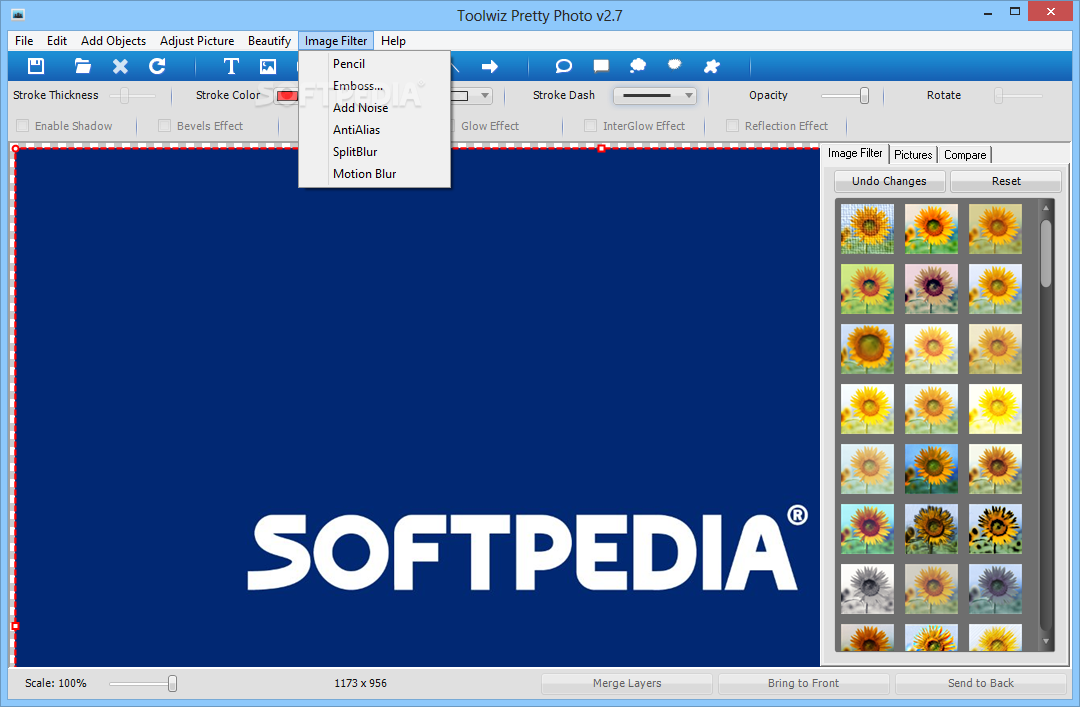
Task: Open the Beautify menu
Action: pos(269,41)
